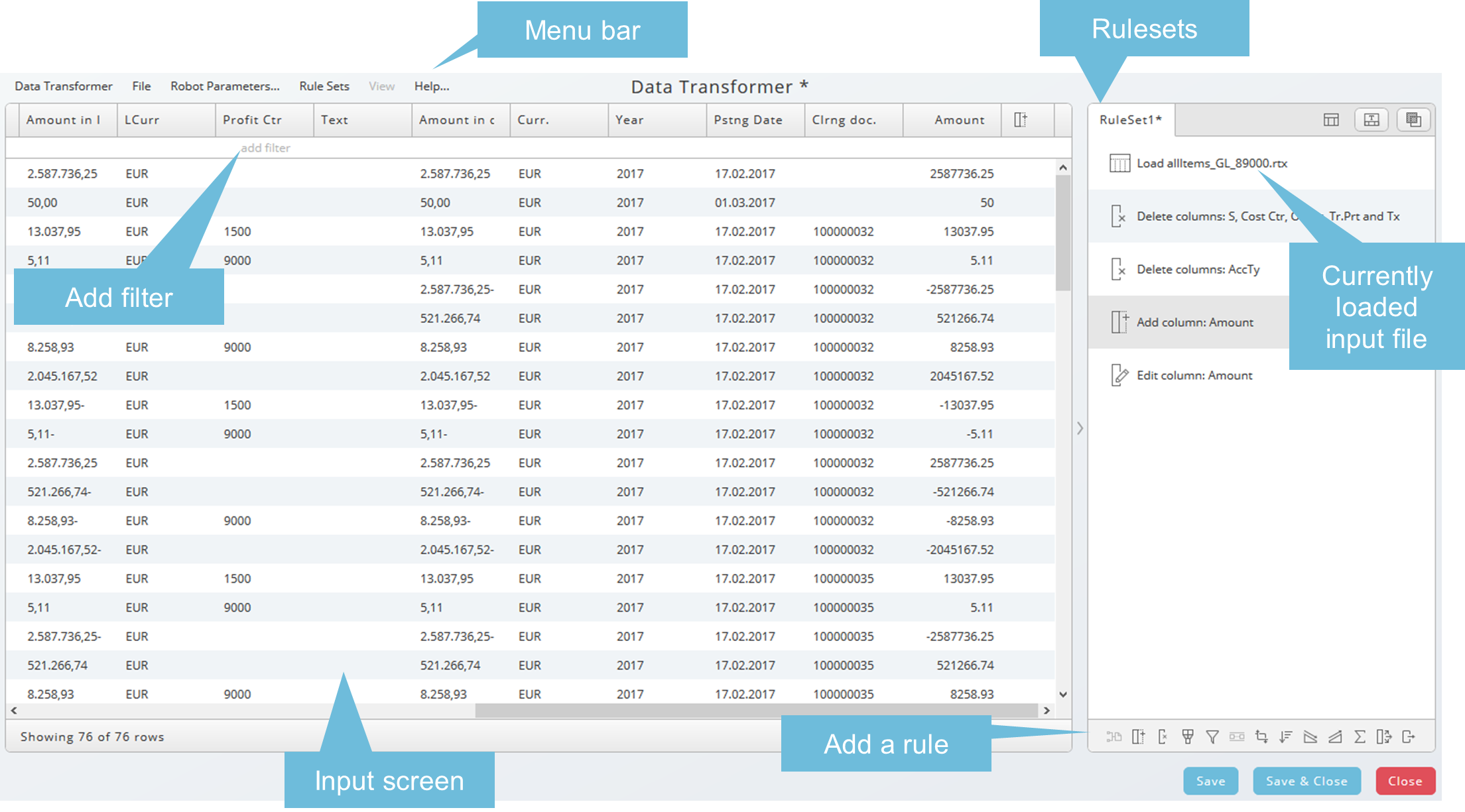This screenshot has height=812, width=1465.
Task: Click the Save & Close button
Action: (x=1306, y=781)
